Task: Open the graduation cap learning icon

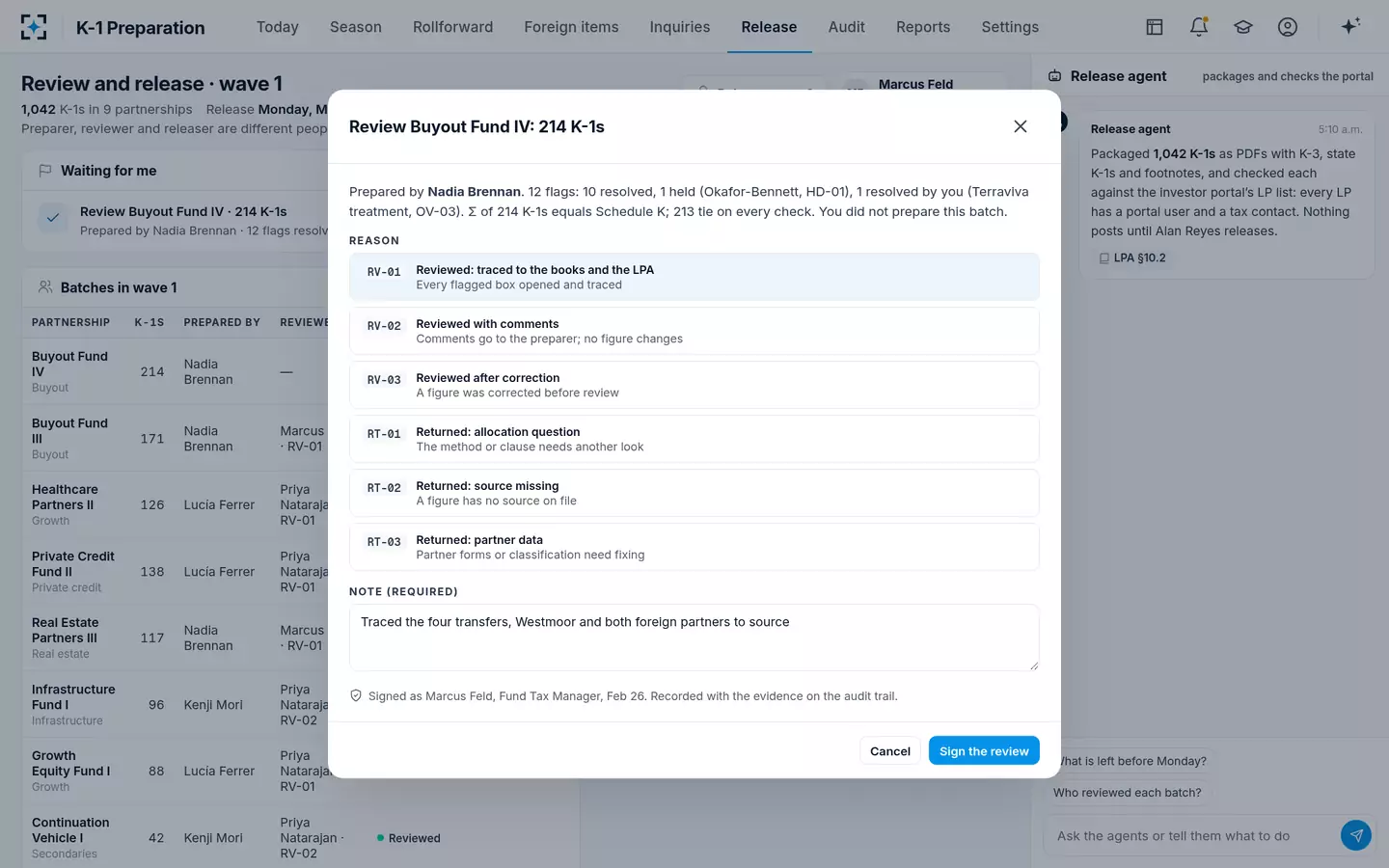Action: (1243, 27)
